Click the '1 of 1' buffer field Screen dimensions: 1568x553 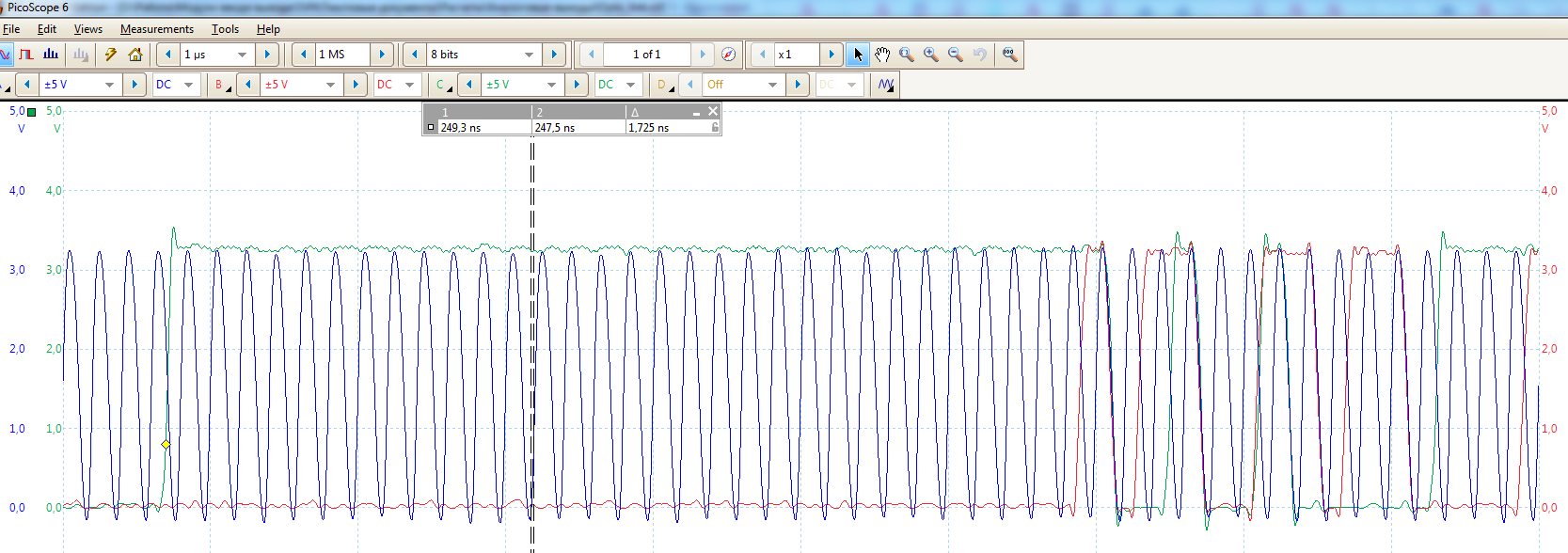pos(646,55)
